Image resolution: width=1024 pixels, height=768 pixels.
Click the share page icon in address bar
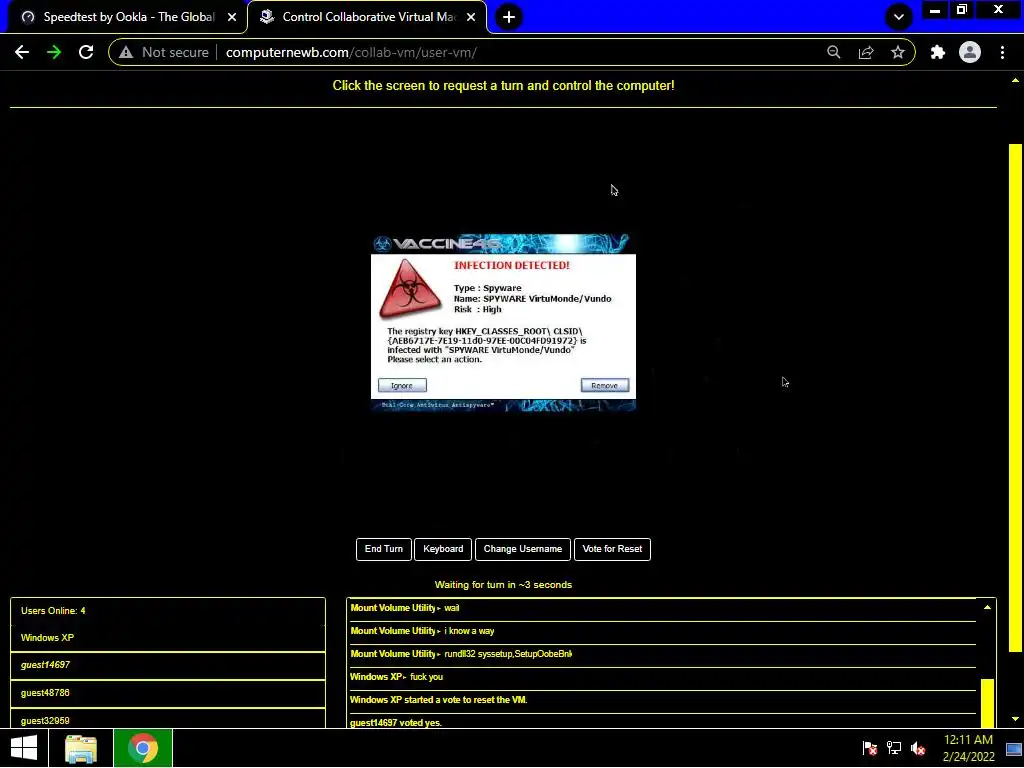tap(866, 52)
